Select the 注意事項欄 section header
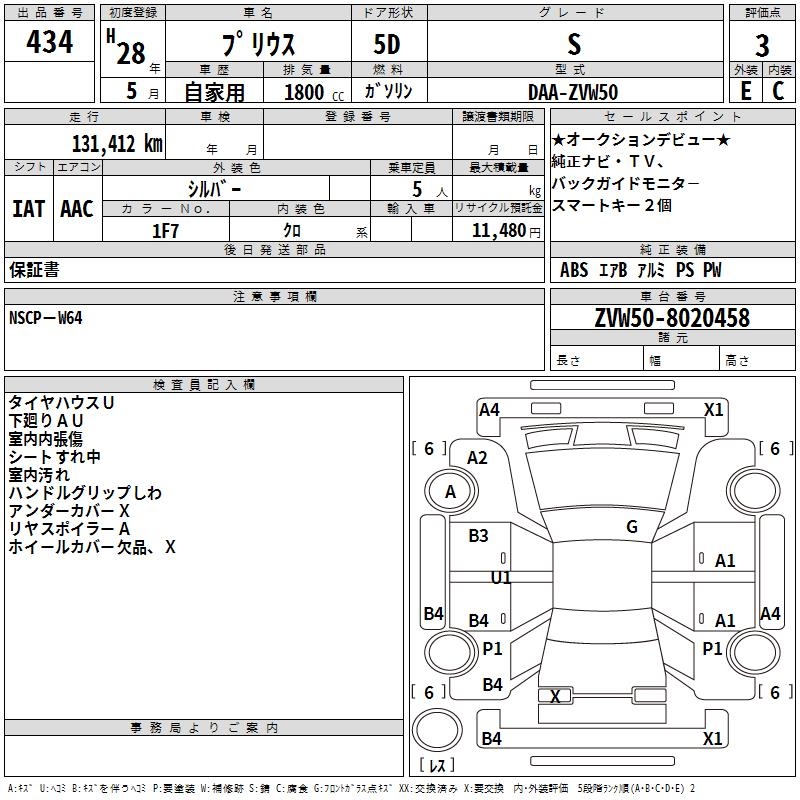 coord(274,296)
